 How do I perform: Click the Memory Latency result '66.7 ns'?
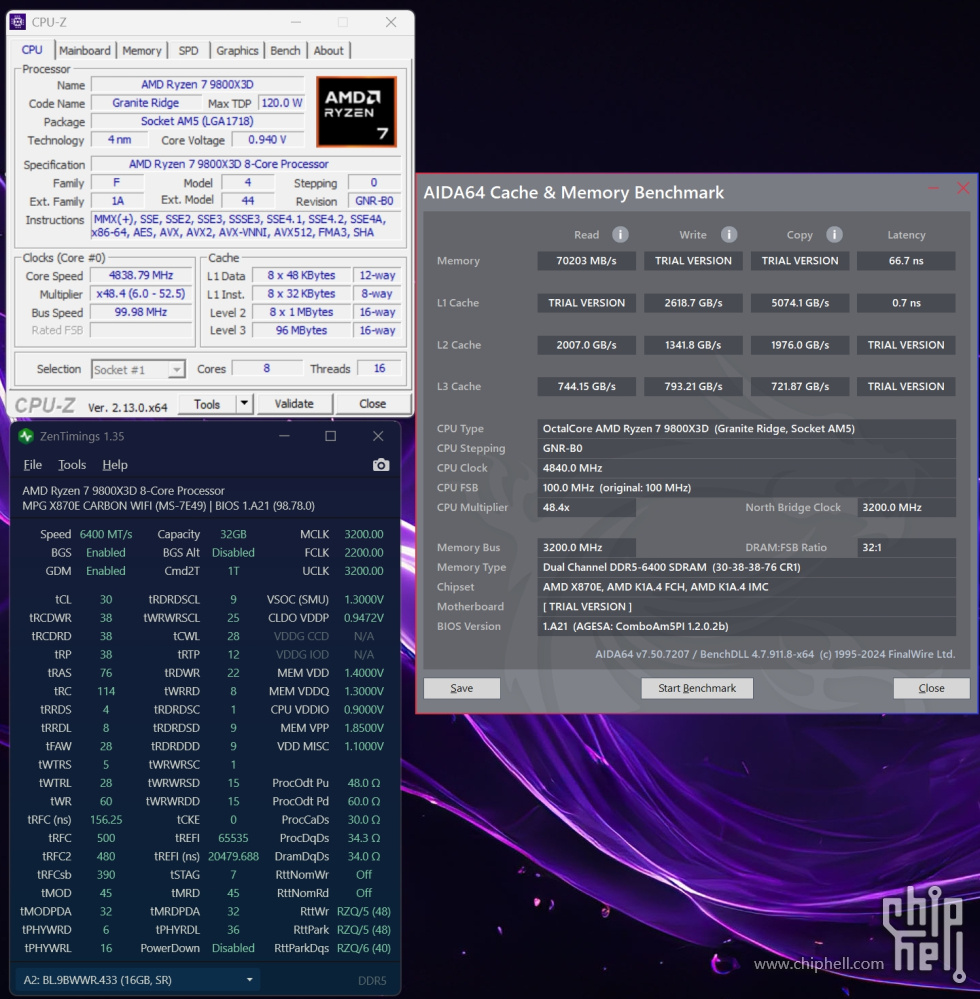pos(905,261)
